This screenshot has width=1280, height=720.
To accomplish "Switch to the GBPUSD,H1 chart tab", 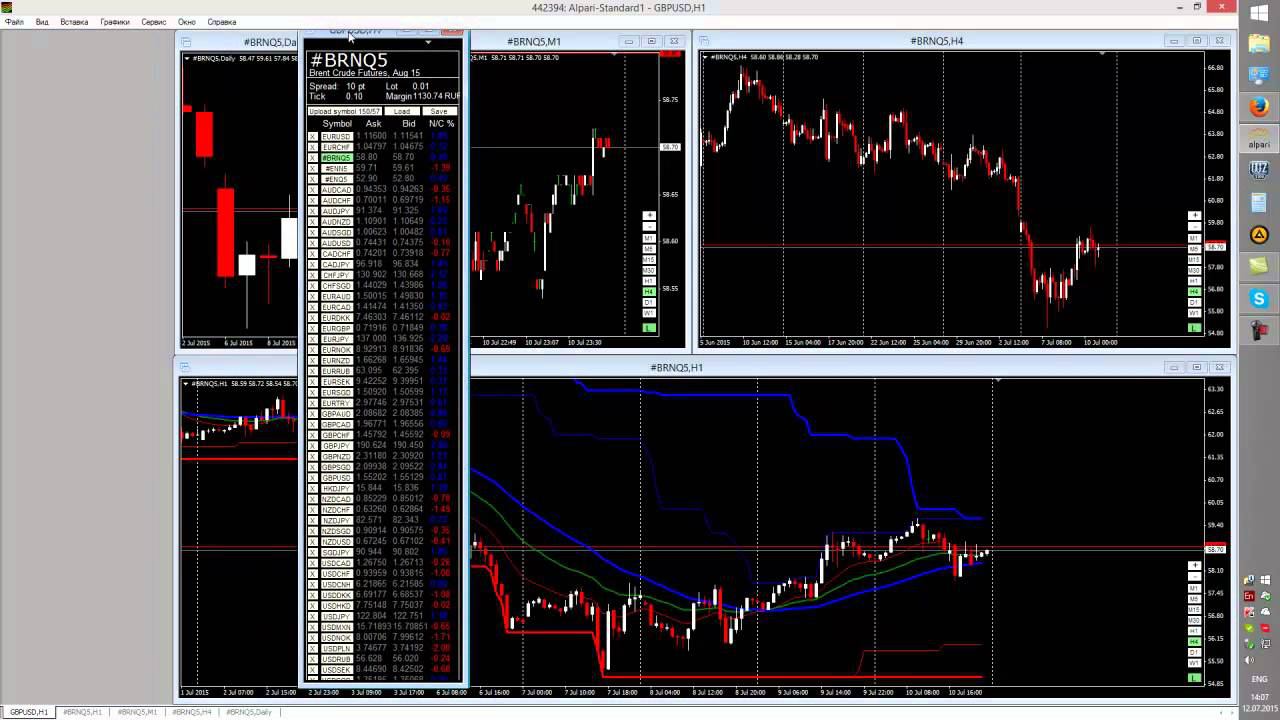I will tap(29, 712).
